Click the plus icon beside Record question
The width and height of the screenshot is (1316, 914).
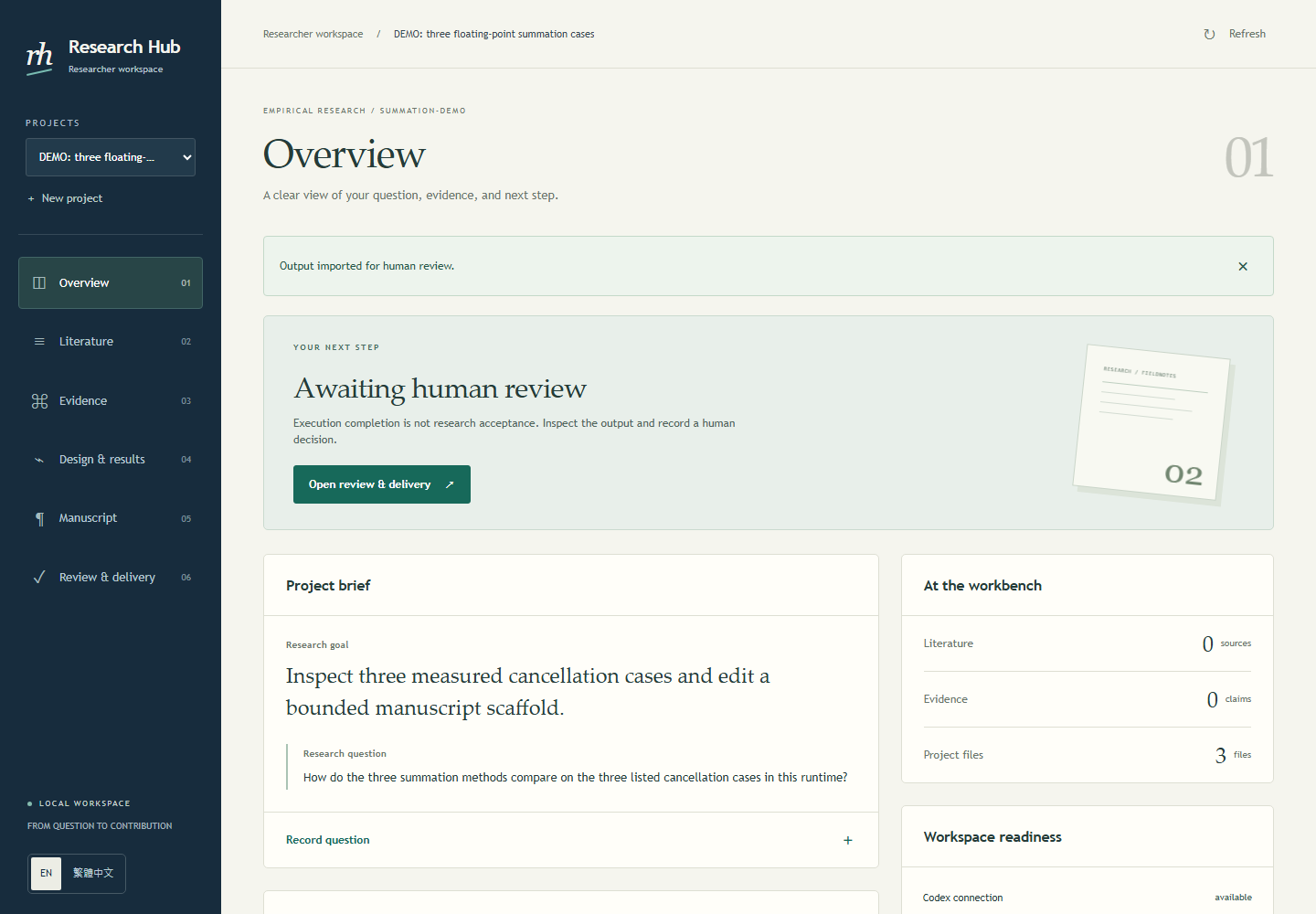pyautogui.click(x=848, y=840)
